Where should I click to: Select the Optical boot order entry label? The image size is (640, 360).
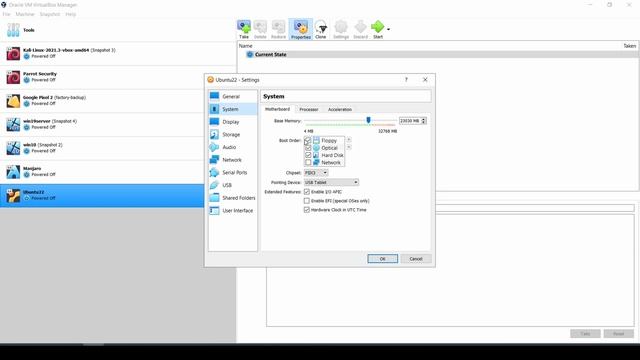(x=329, y=148)
